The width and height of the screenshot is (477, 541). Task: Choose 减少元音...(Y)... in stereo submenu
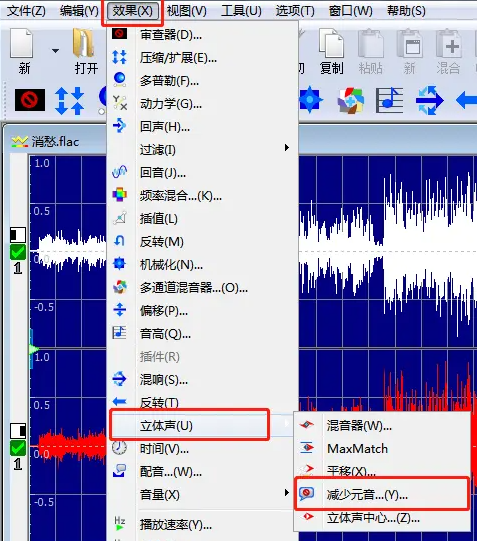point(382,494)
